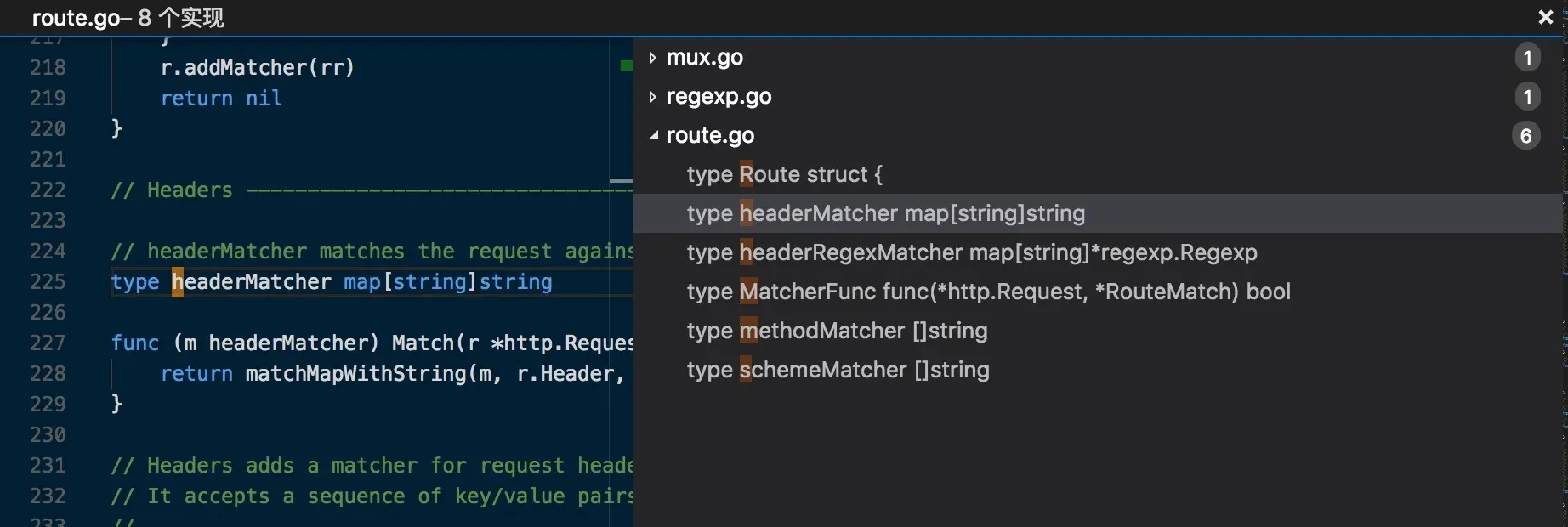The height and width of the screenshot is (527, 1568).
Task: Click the mux.go match count badge
Action: pyautogui.click(x=1527, y=58)
